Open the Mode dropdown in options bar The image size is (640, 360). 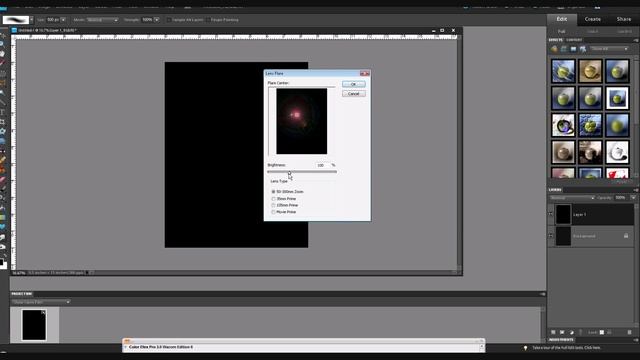pos(102,20)
